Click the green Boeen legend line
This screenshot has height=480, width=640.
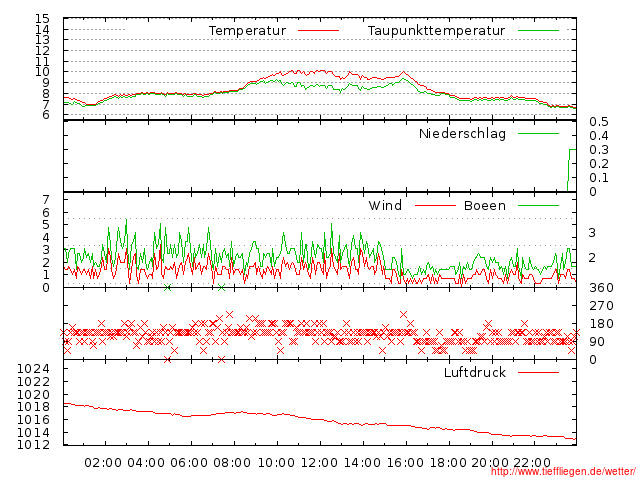538,206
